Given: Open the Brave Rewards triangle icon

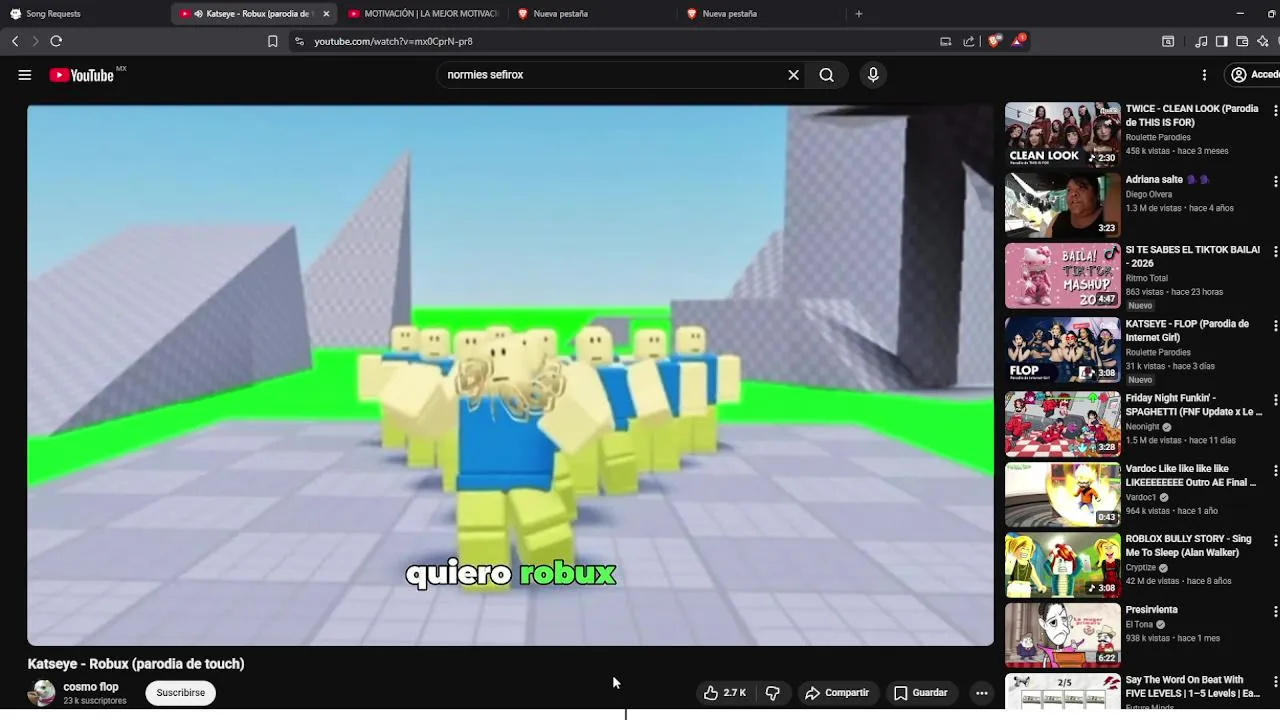Looking at the screenshot, I should [1018, 41].
